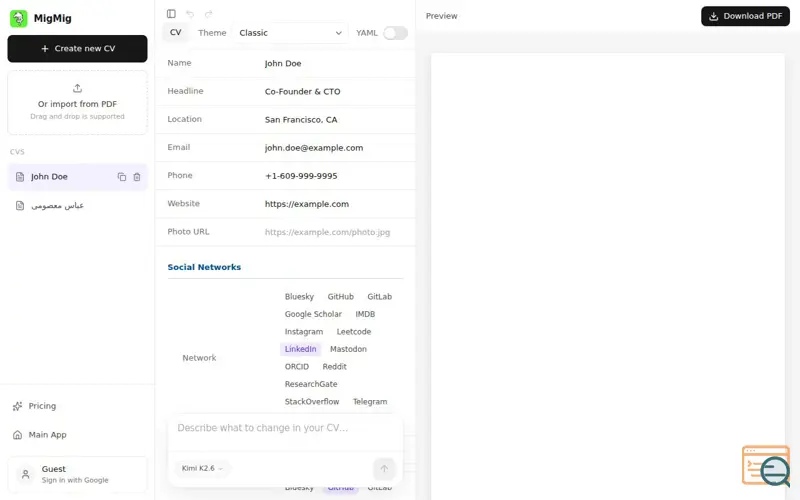
Task: Click the Pricing sparkle icon
Action: click(x=17, y=406)
